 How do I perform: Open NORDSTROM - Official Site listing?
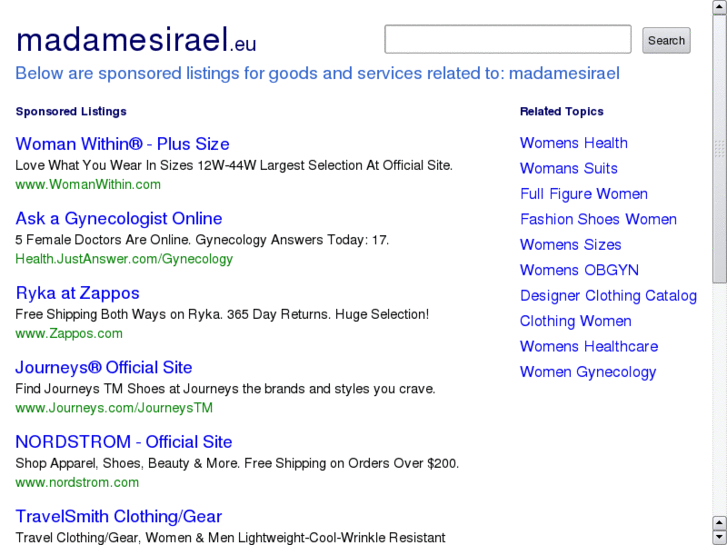tap(124, 442)
